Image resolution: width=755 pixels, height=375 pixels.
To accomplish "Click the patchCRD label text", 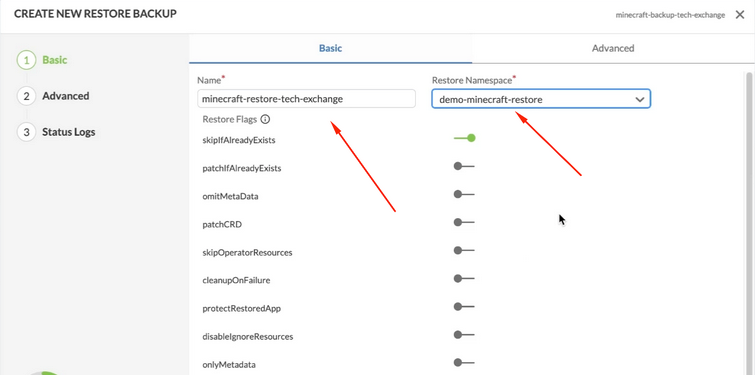I will click(222, 224).
